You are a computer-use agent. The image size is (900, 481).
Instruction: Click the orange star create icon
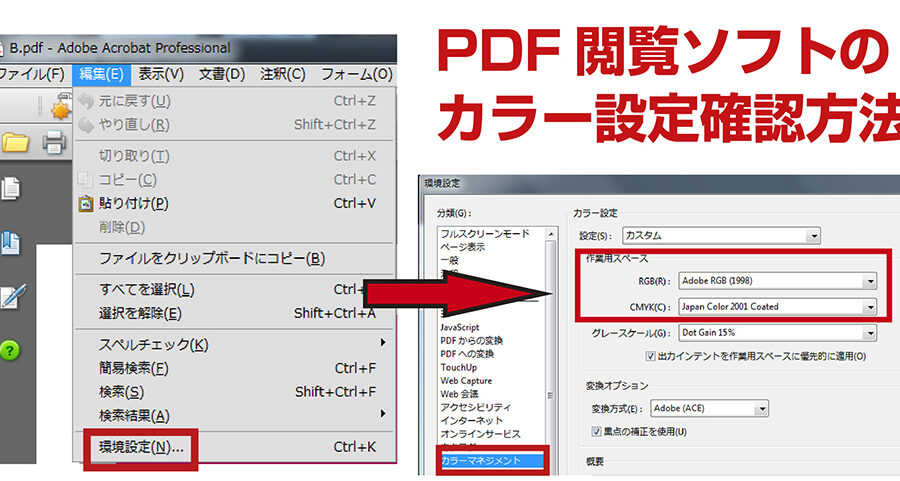pos(60,106)
